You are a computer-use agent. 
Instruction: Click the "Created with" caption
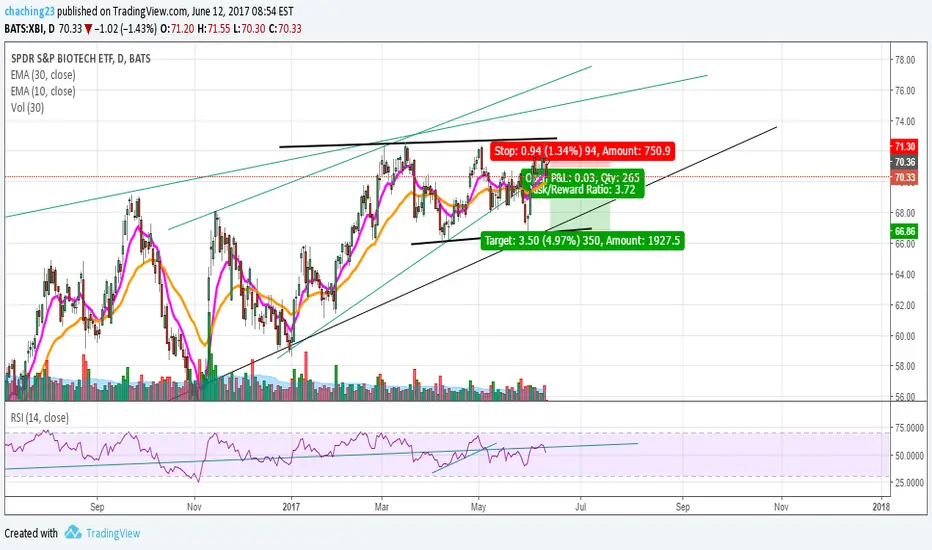pos(31,533)
